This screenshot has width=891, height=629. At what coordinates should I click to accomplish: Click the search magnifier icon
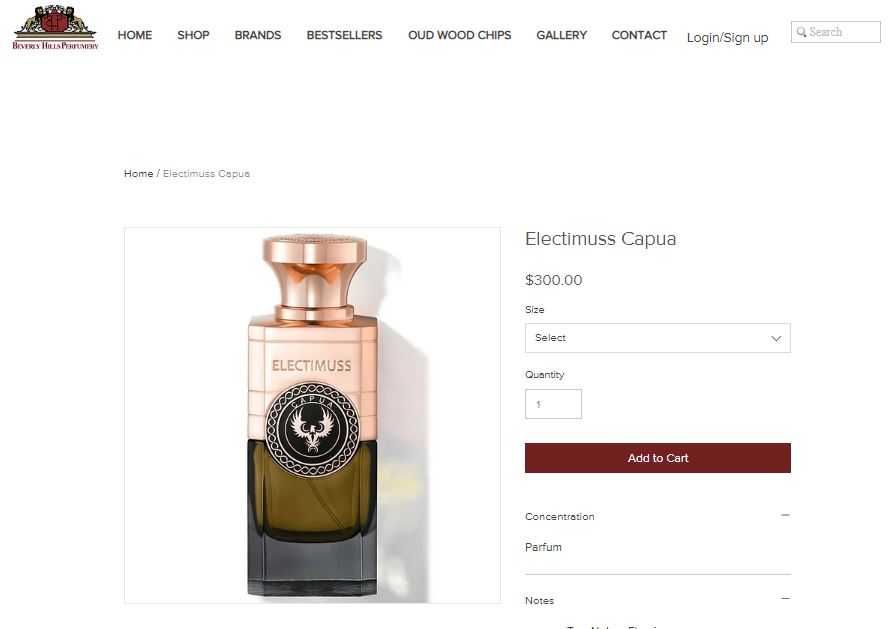coord(801,32)
